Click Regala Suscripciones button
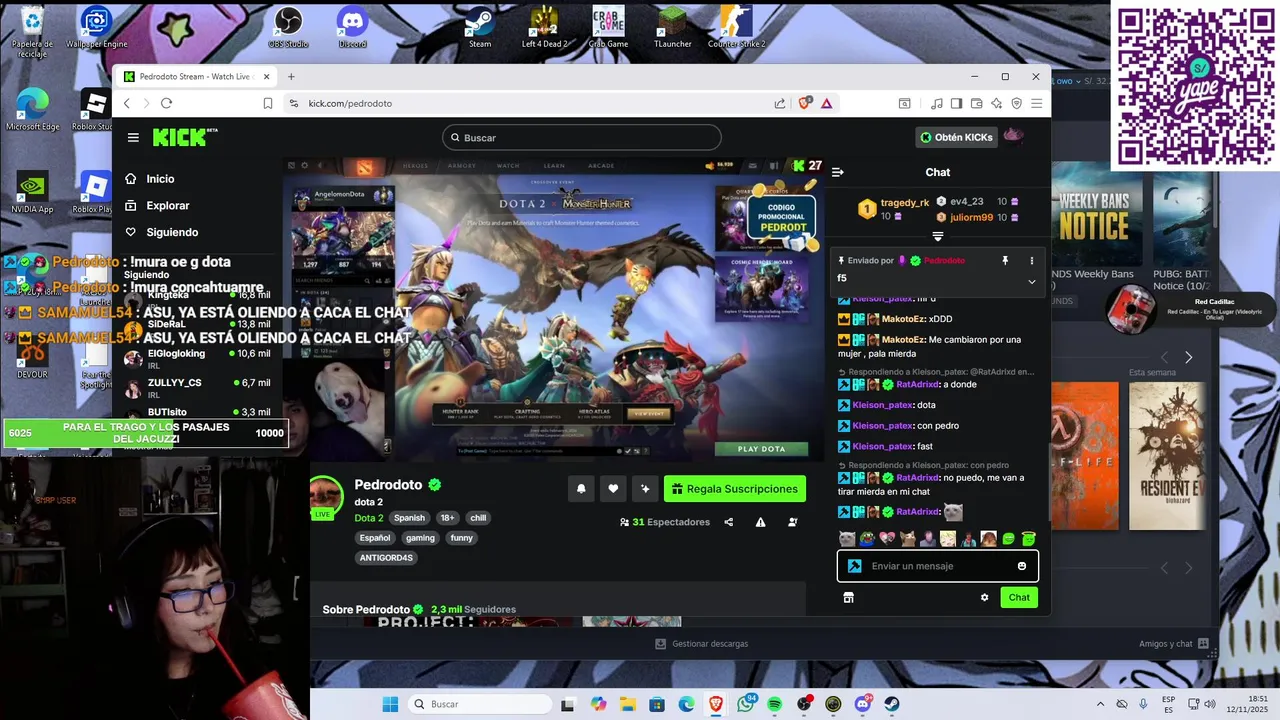1280x720 pixels. (735, 489)
